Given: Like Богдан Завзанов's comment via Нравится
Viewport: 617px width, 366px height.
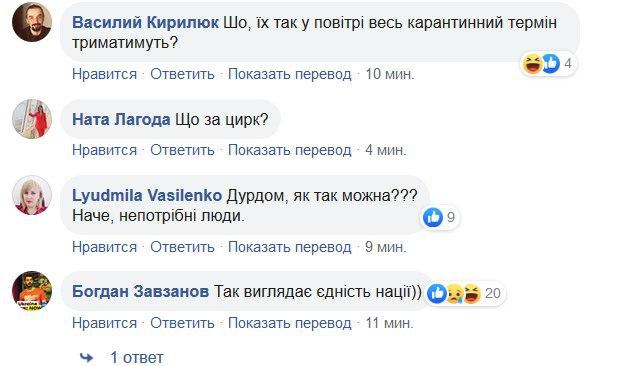Looking at the screenshot, I should [104, 323].
